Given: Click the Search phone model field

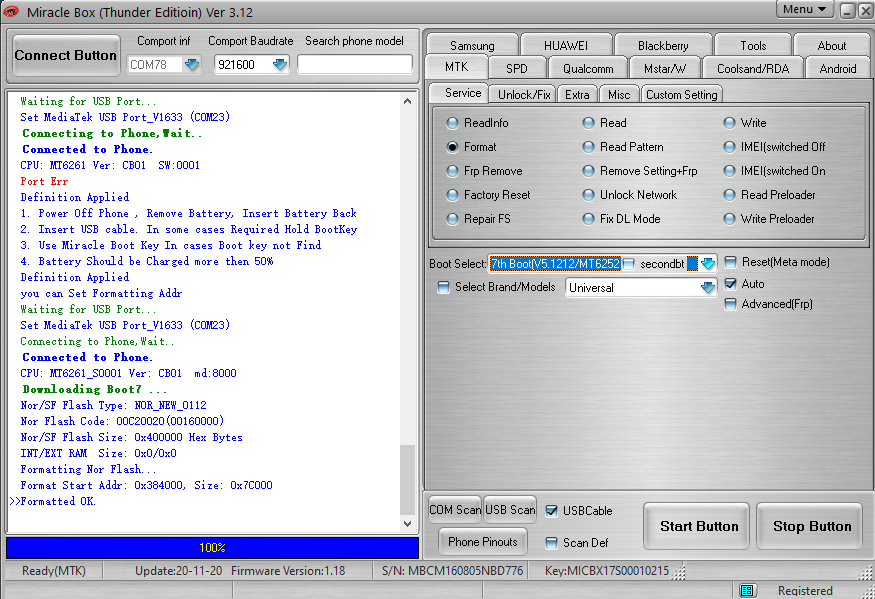Looking at the screenshot, I should 355,65.
